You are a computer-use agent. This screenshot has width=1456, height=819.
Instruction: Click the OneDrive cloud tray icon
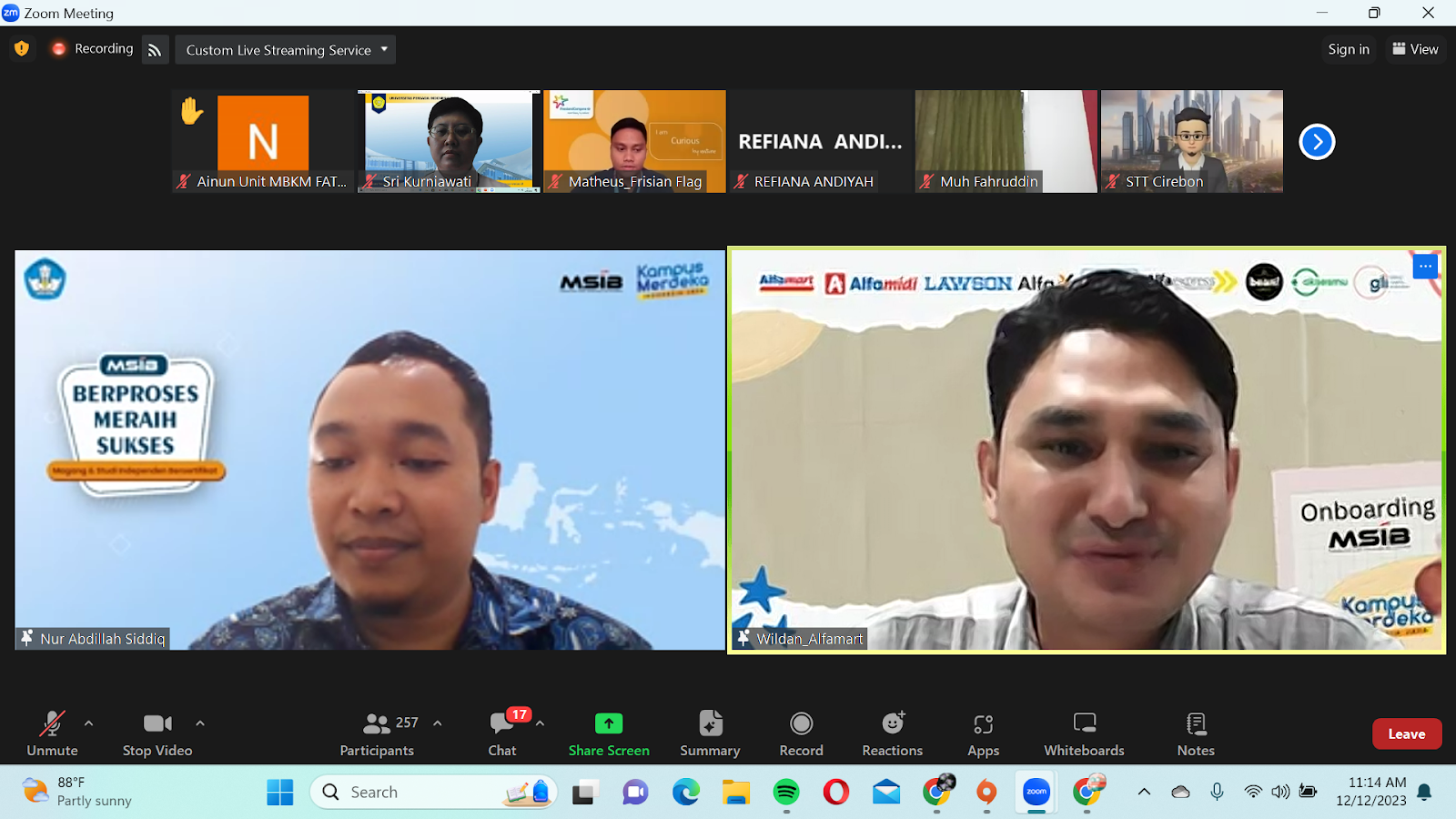(1180, 792)
